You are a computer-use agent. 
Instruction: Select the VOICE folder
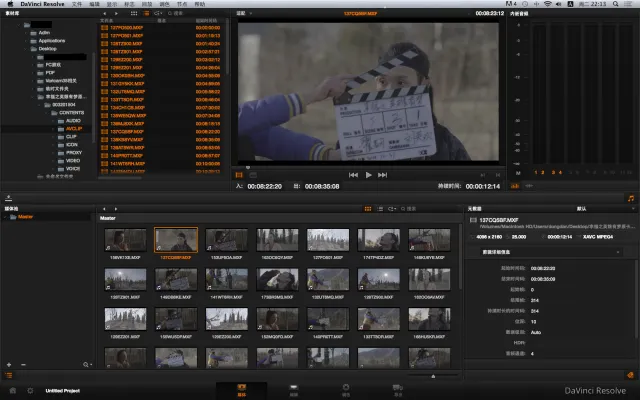tap(73, 169)
